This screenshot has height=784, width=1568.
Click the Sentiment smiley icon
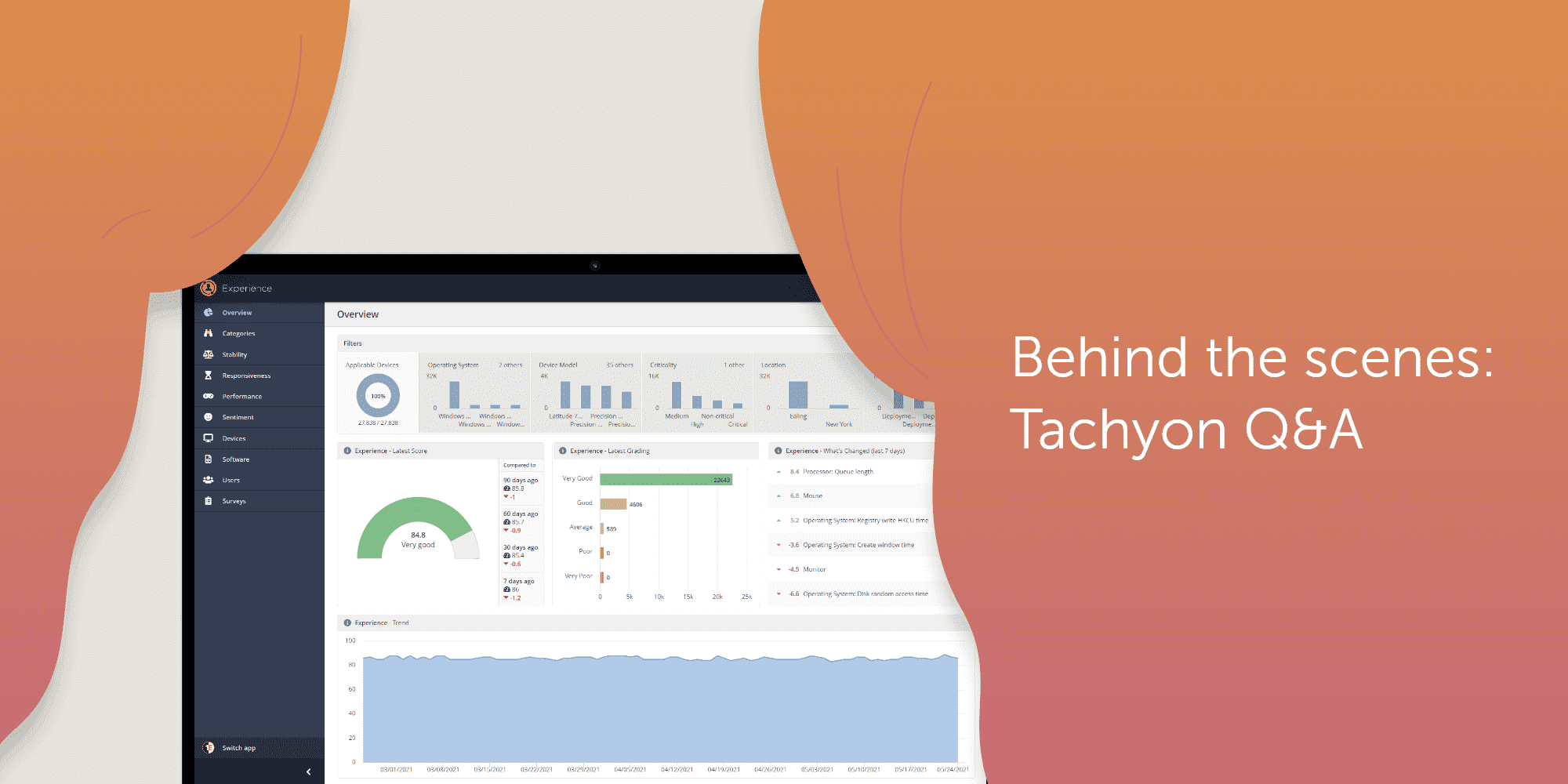coord(209,417)
